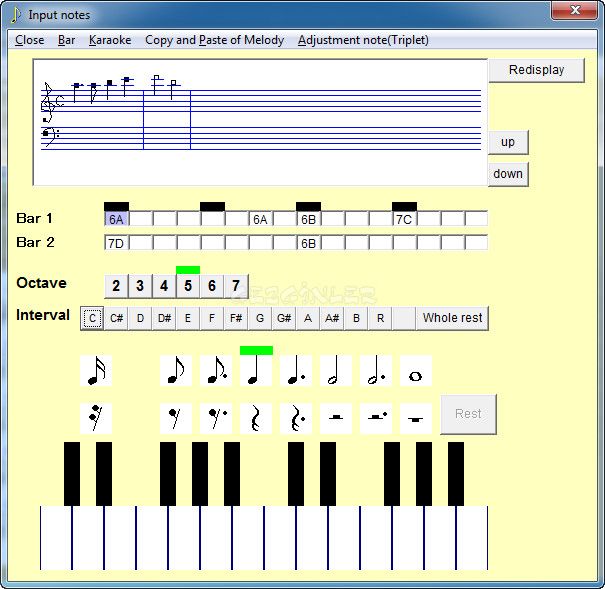Set octave to 6
The width and height of the screenshot is (605, 589).
coord(212,286)
